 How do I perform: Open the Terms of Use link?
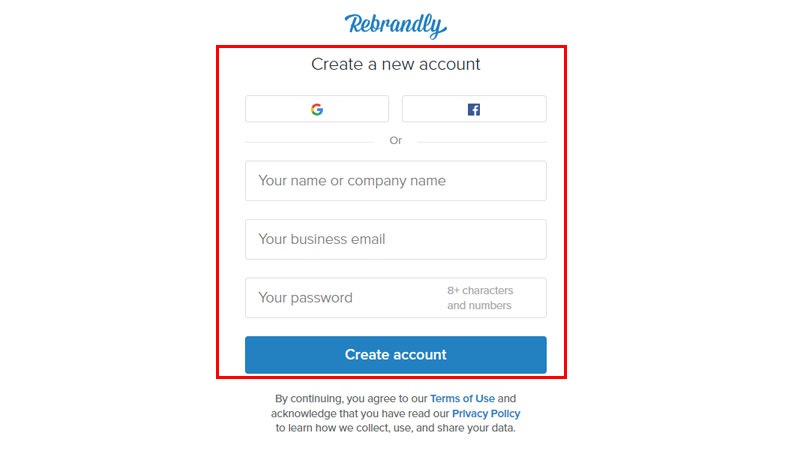tap(462, 398)
